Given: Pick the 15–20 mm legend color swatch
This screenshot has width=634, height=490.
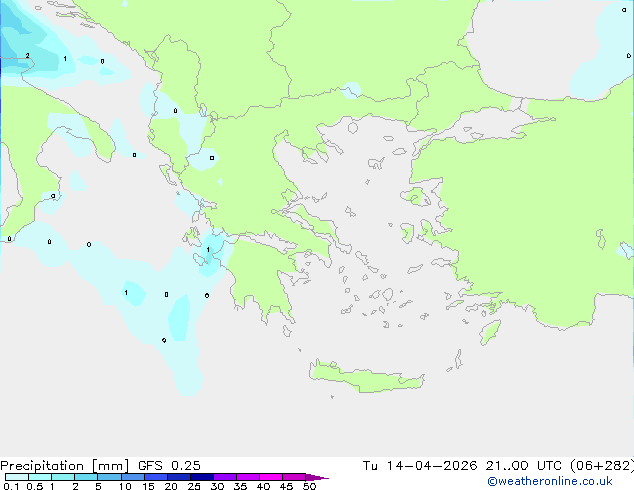Looking at the screenshot, I should pyautogui.click(x=156, y=477).
